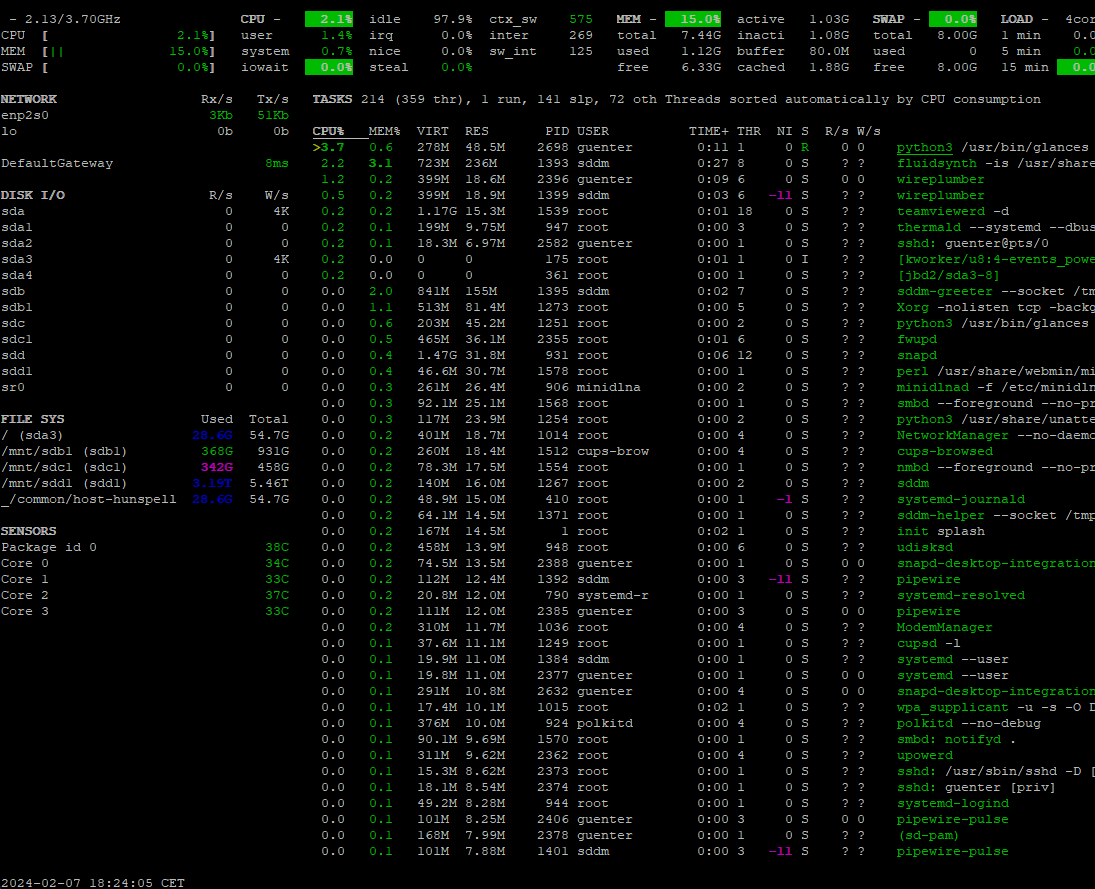Image resolution: width=1095 pixels, height=889 pixels.
Task: Click the [jbd2/sda3-8] kernel thread entry
Action: coord(948,275)
